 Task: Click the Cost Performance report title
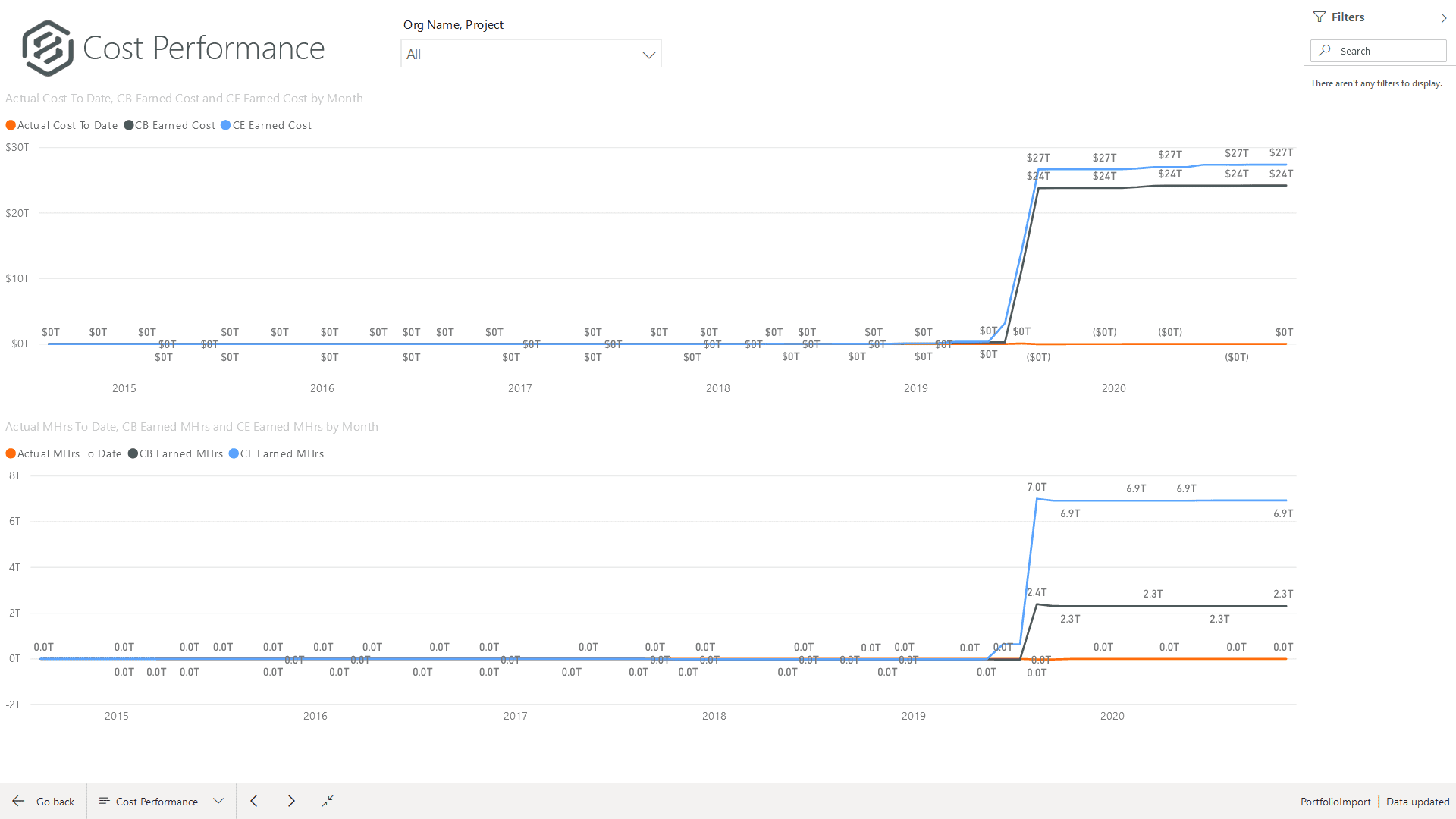click(x=203, y=48)
